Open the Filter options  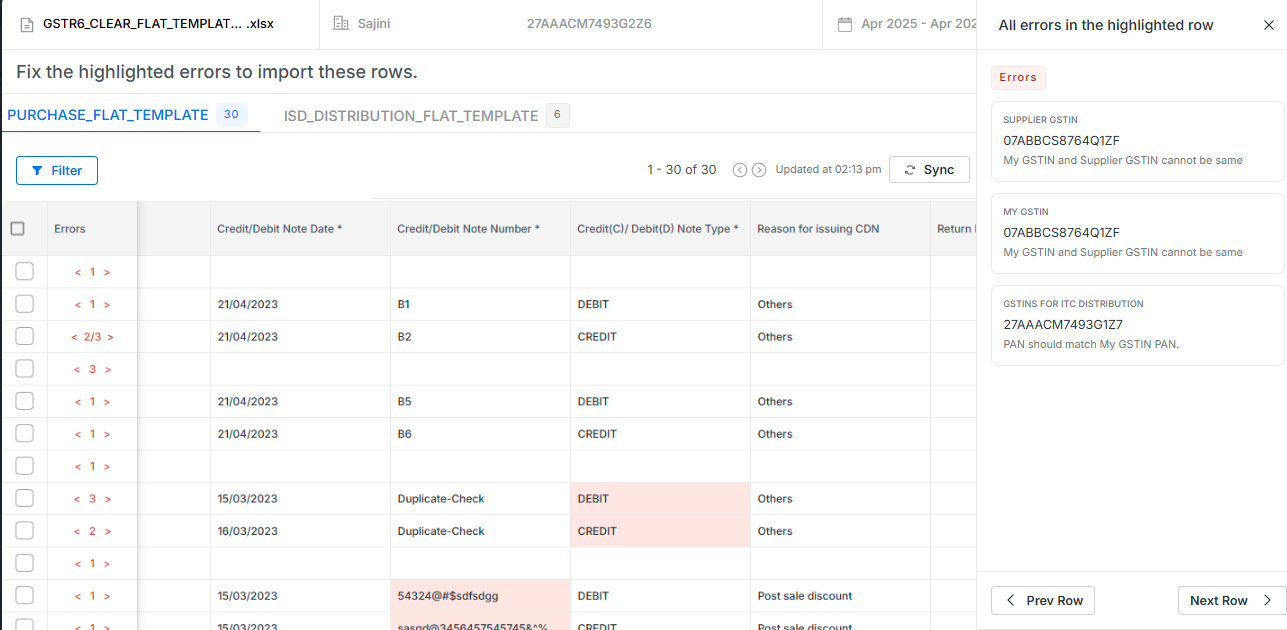(57, 170)
